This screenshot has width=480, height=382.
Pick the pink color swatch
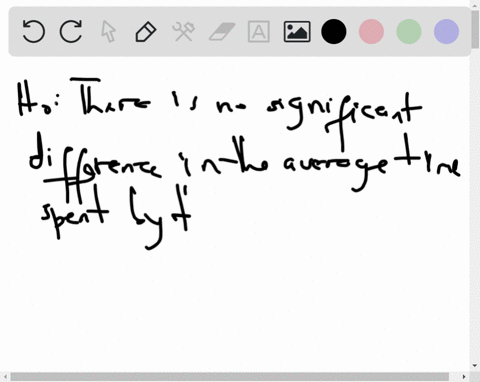tap(371, 32)
